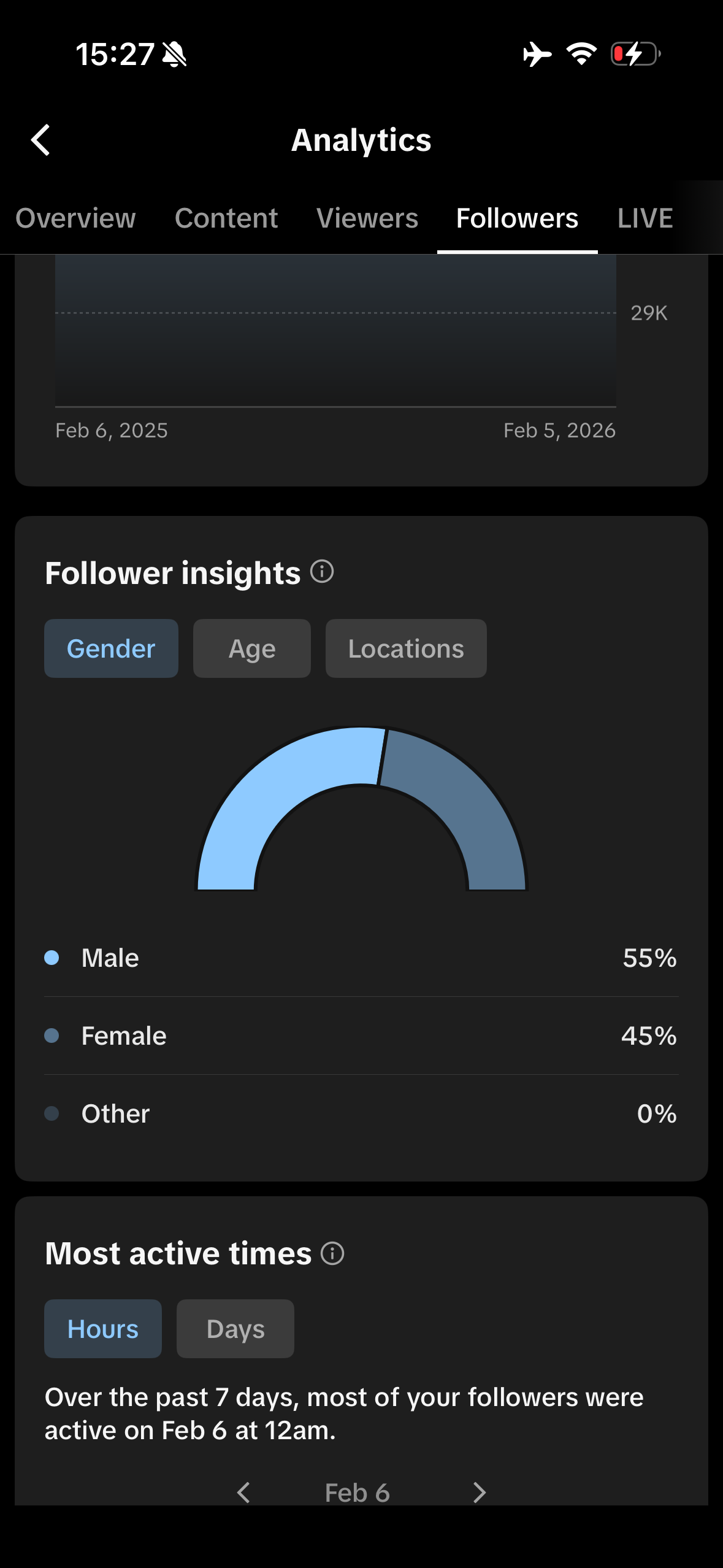This screenshot has width=723, height=1568.
Task: Open the LIVE analytics tab
Action: click(x=645, y=218)
